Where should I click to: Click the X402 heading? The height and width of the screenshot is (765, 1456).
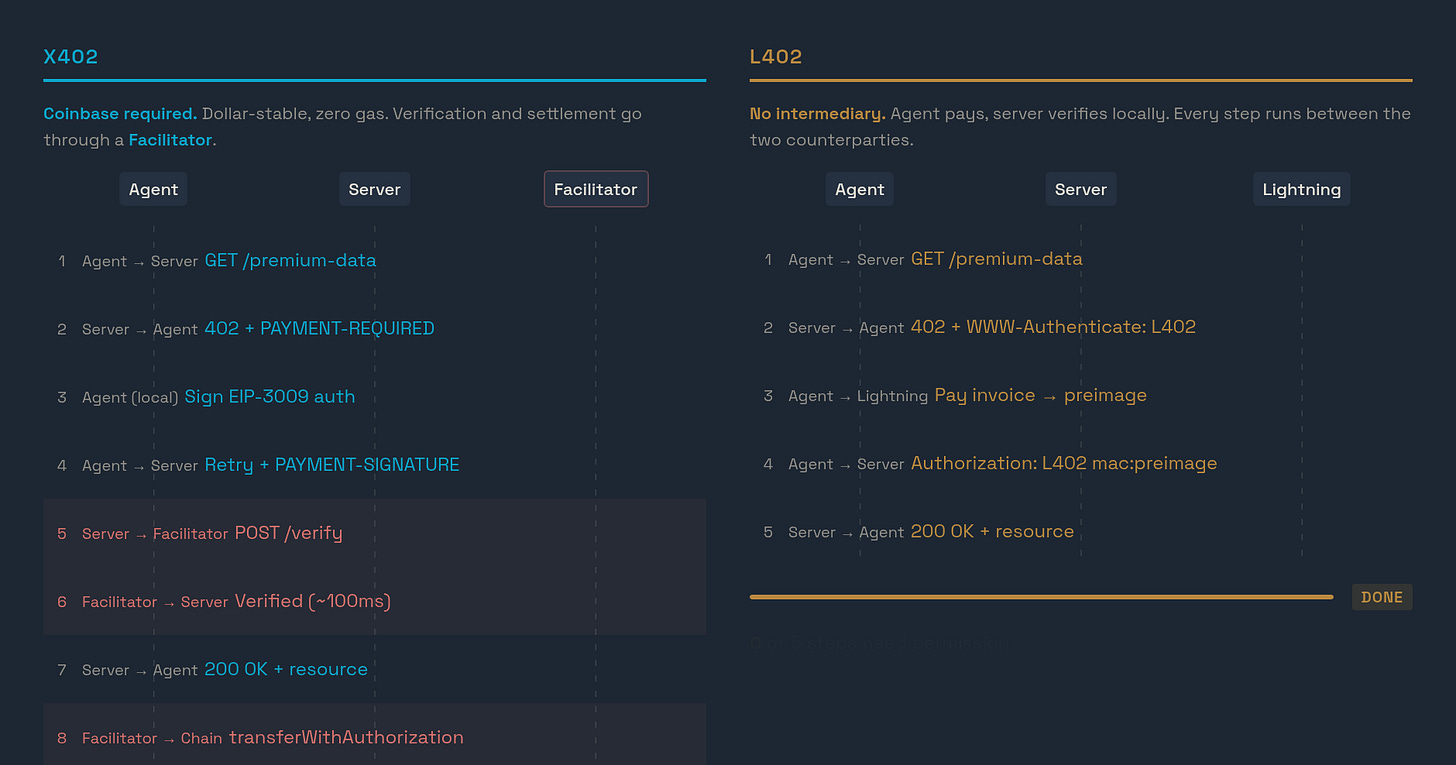[x=71, y=57]
